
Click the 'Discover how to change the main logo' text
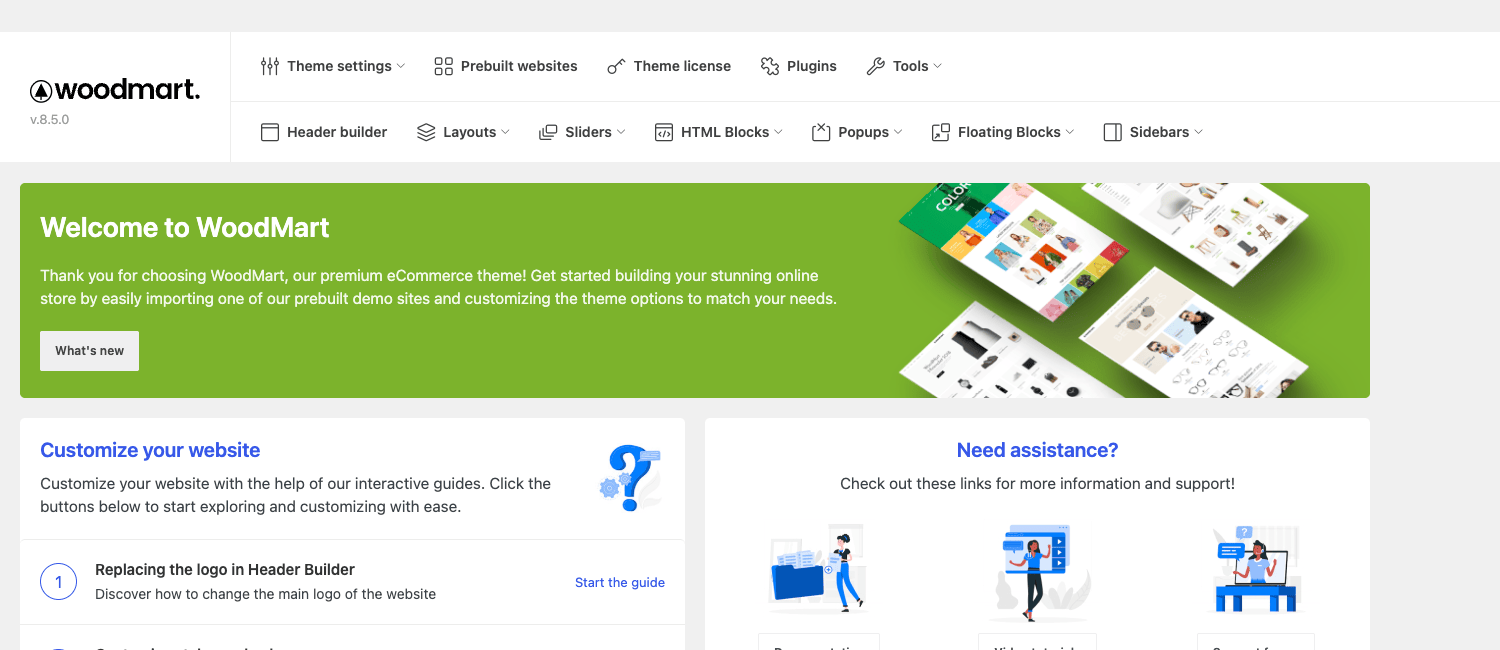tap(265, 594)
